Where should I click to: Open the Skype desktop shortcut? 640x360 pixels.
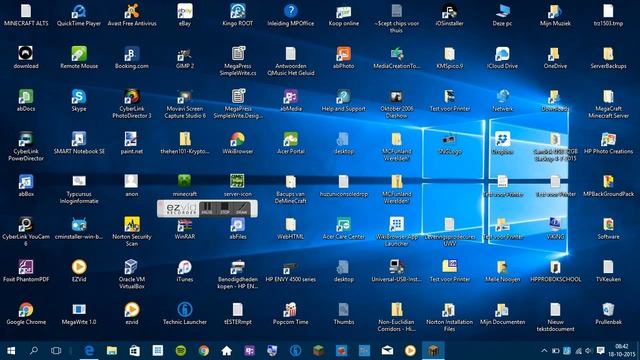pyautogui.click(x=79, y=100)
